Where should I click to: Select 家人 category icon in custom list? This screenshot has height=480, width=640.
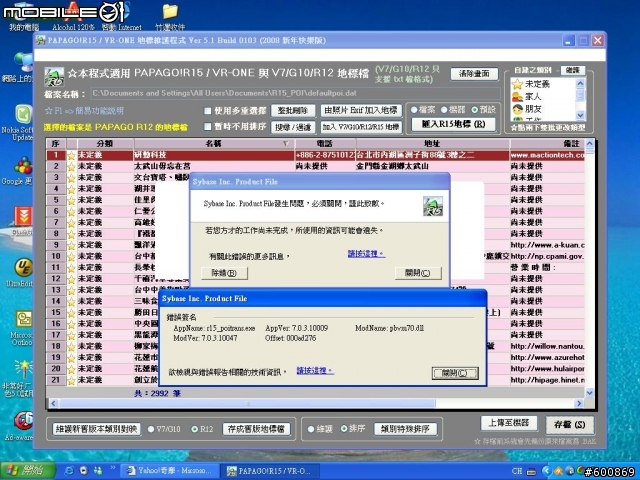[x=518, y=97]
